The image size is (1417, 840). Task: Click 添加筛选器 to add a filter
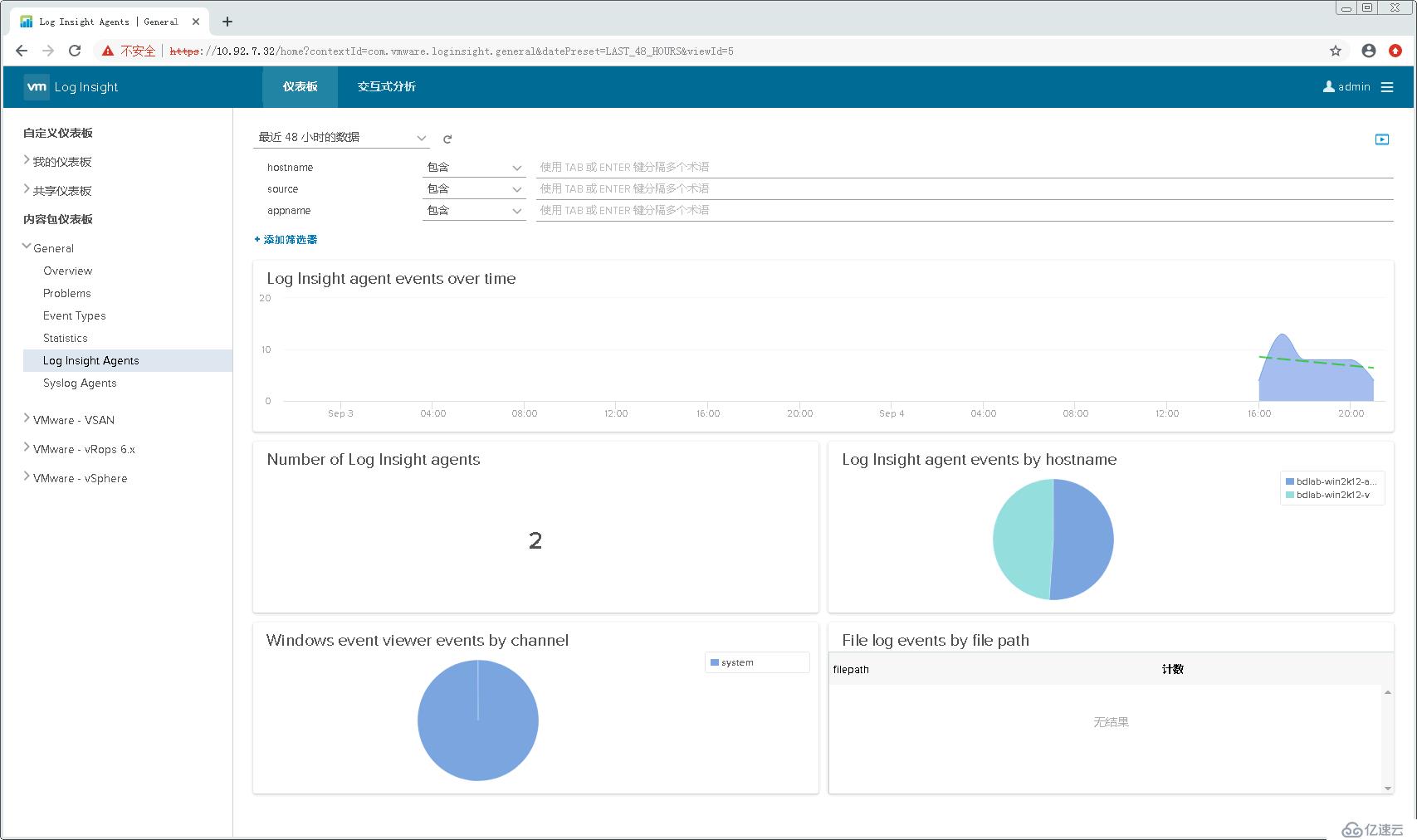pyautogui.click(x=286, y=239)
